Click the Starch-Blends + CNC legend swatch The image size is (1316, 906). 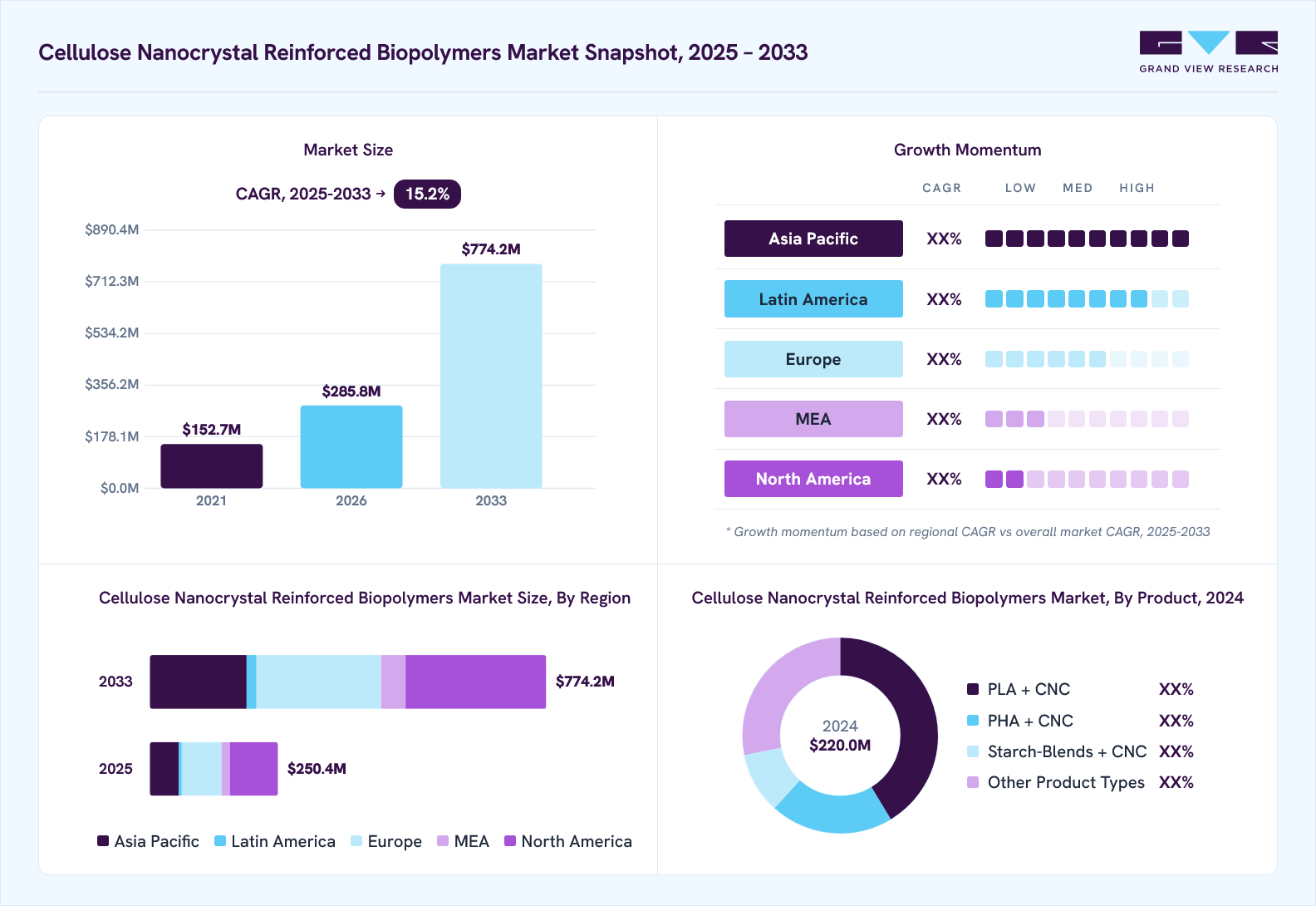973,751
